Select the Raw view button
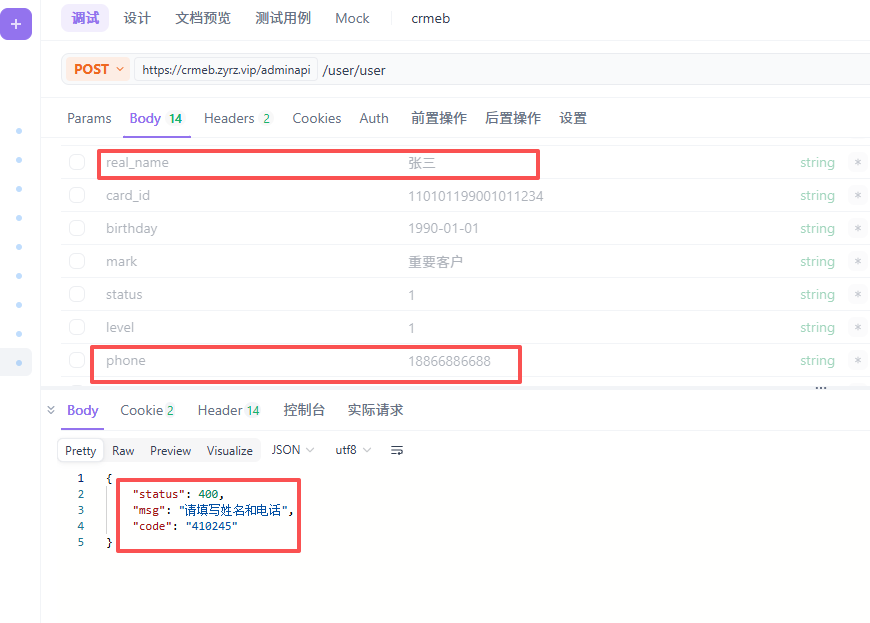870x623 pixels. point(123,450)
